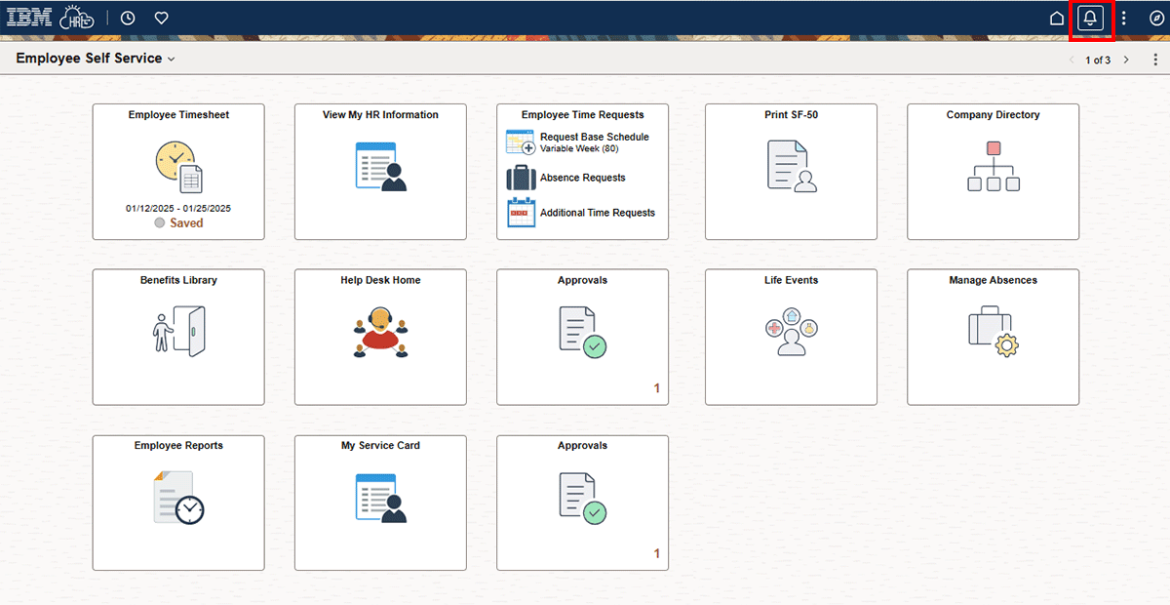This screenshot has width=1170, height=605.
Task: Open the Help Desk Home tile
Action: click(x=380, y=337)
